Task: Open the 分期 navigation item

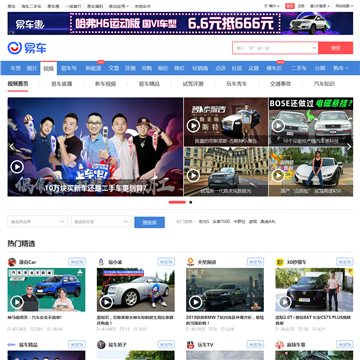Action: click(320, 68)
